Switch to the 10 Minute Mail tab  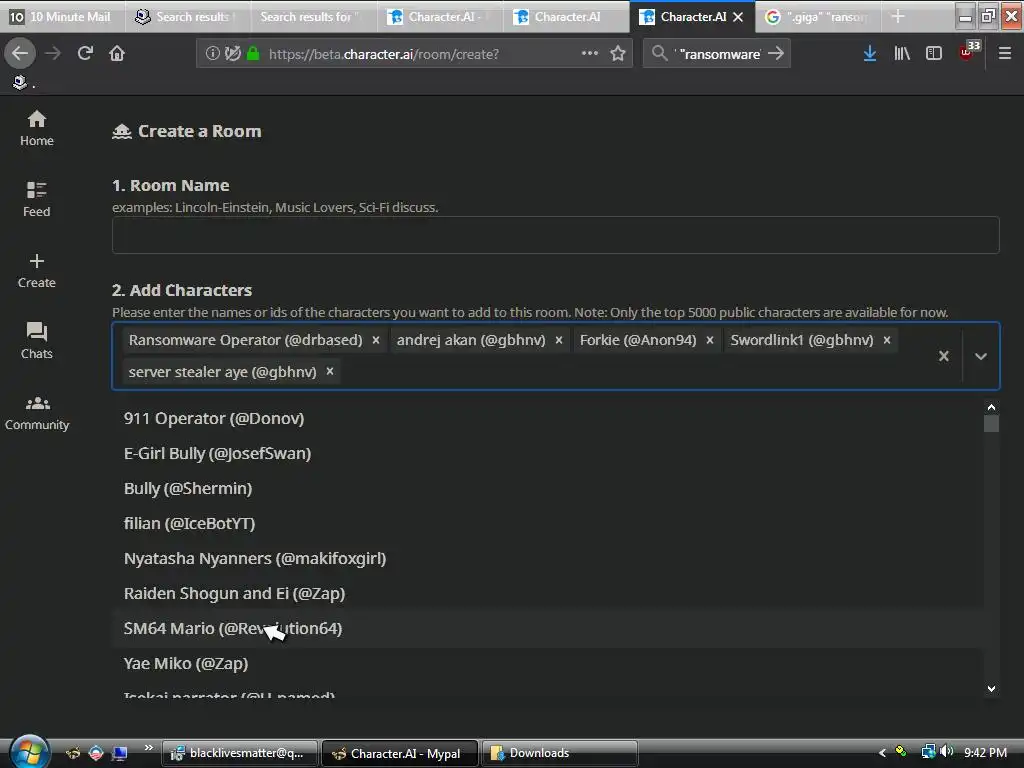point(62,16)
